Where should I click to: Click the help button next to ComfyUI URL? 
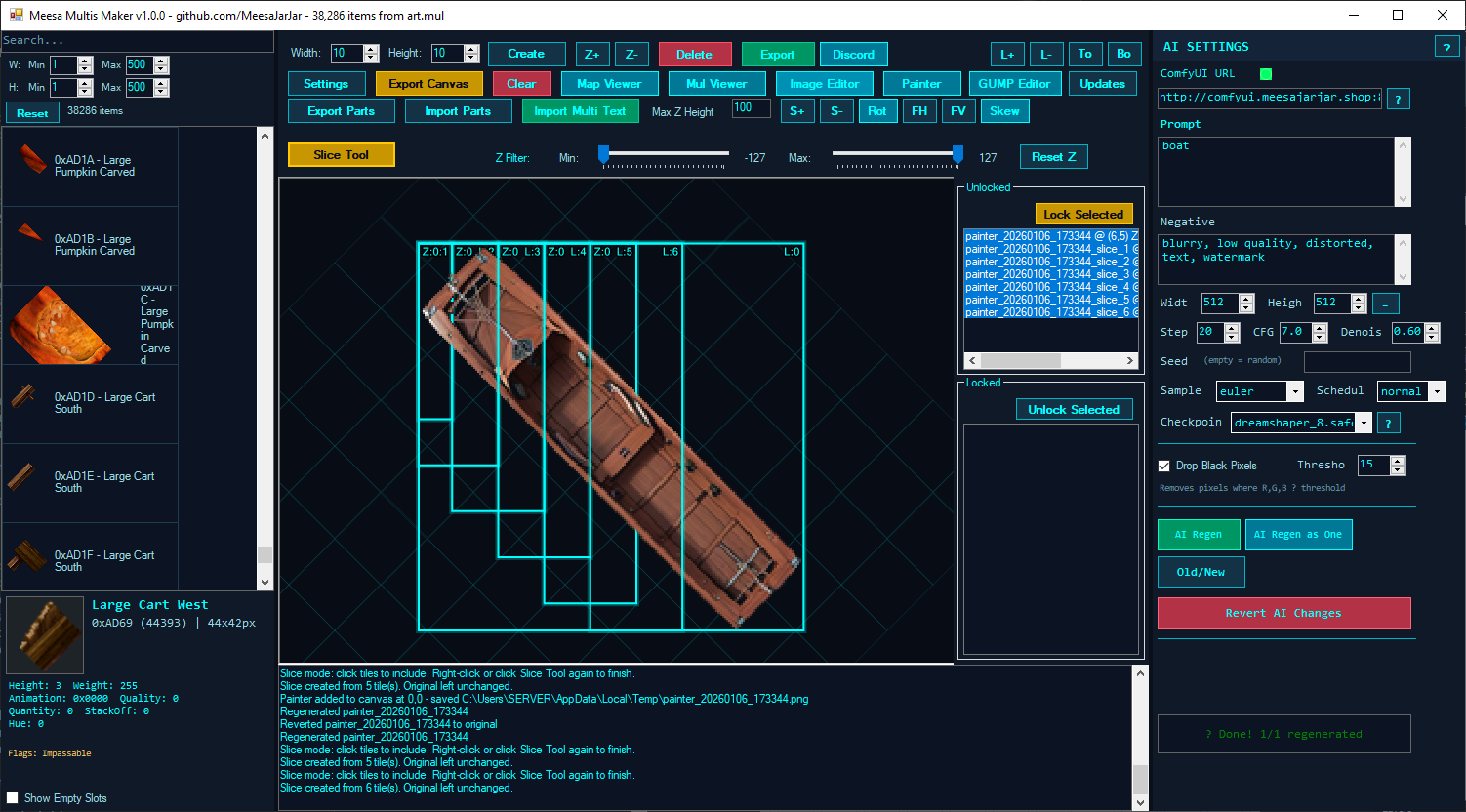pyautogui.click(x=1398, y=99)
